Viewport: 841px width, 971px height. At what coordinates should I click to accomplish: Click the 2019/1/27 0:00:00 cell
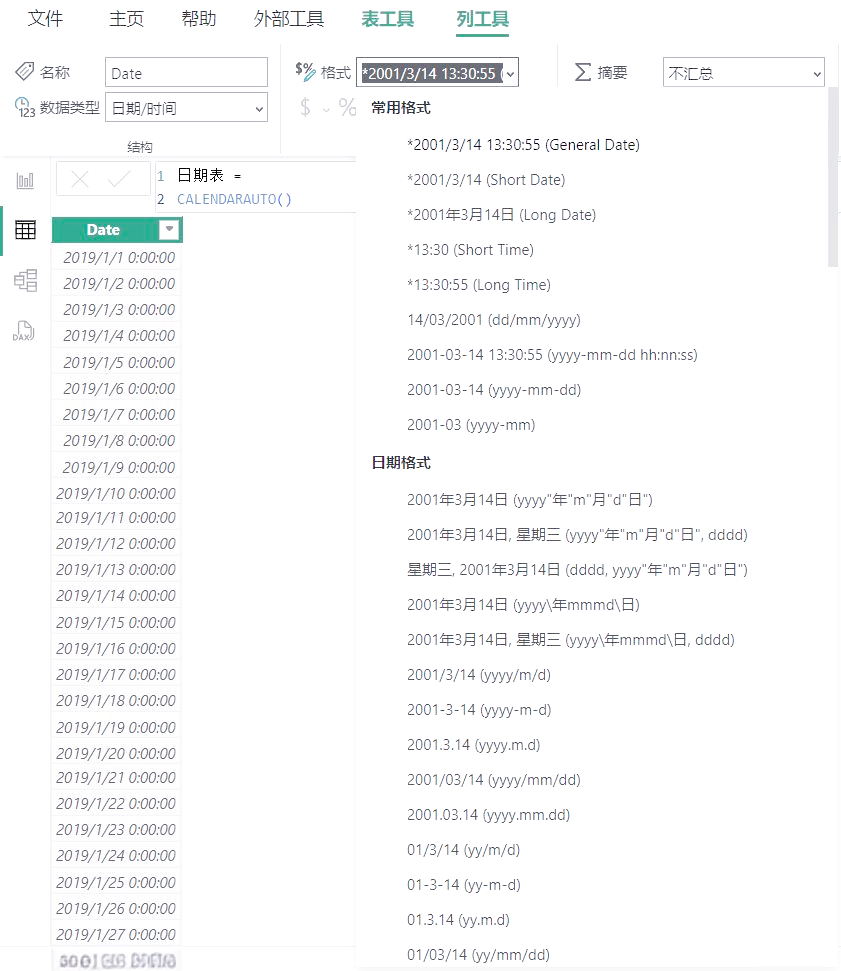116,934
